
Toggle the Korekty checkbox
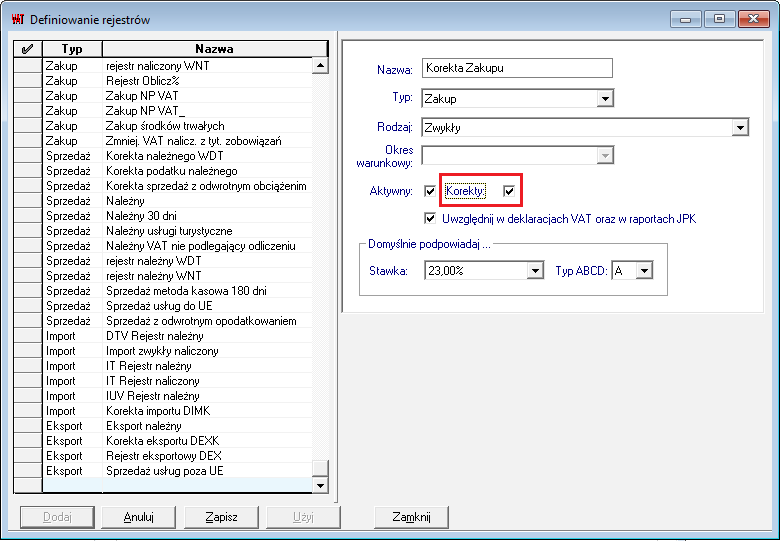(509, 191)
